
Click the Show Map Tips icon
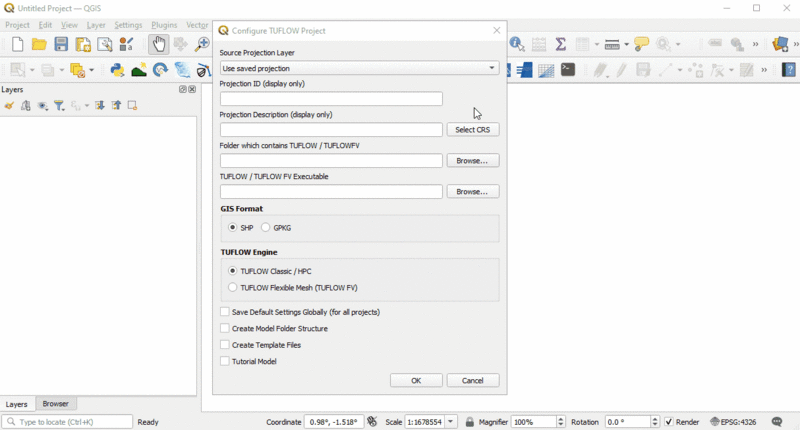(x=642, y=45)
